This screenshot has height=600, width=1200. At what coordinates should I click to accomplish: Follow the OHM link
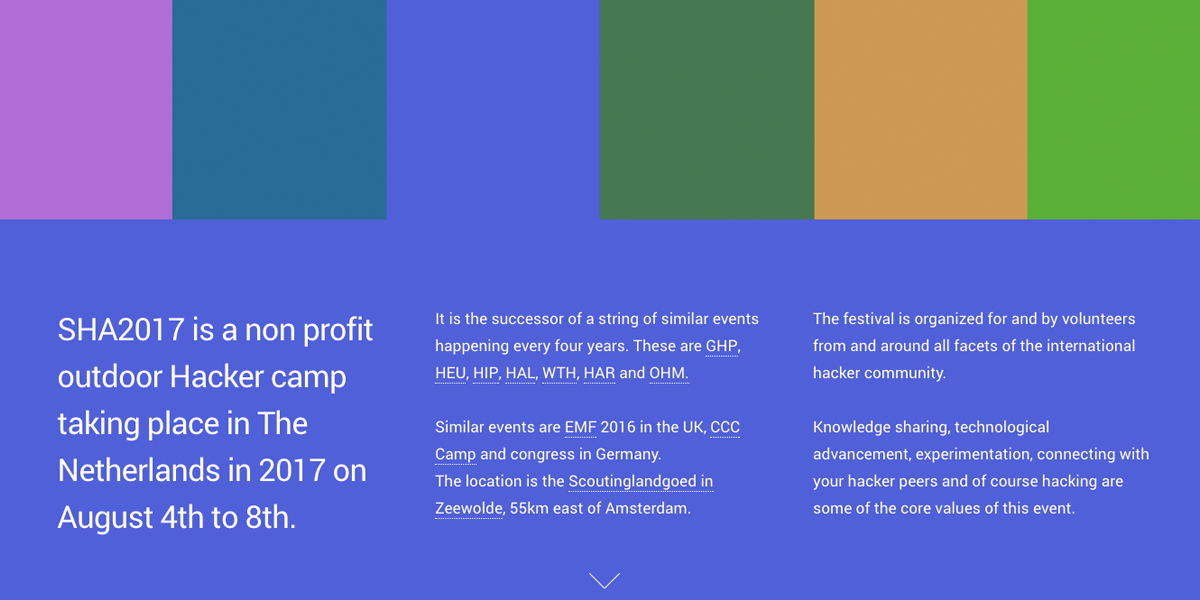(x=668, y=373)
